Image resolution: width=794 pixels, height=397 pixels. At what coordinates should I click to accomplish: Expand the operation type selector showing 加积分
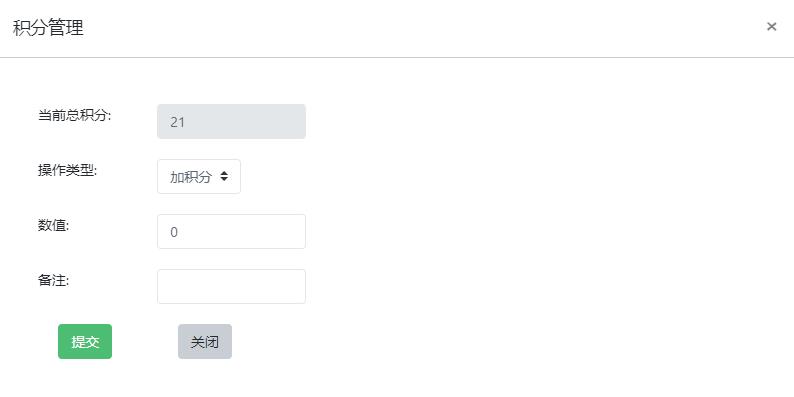click(x=199, y=176)
